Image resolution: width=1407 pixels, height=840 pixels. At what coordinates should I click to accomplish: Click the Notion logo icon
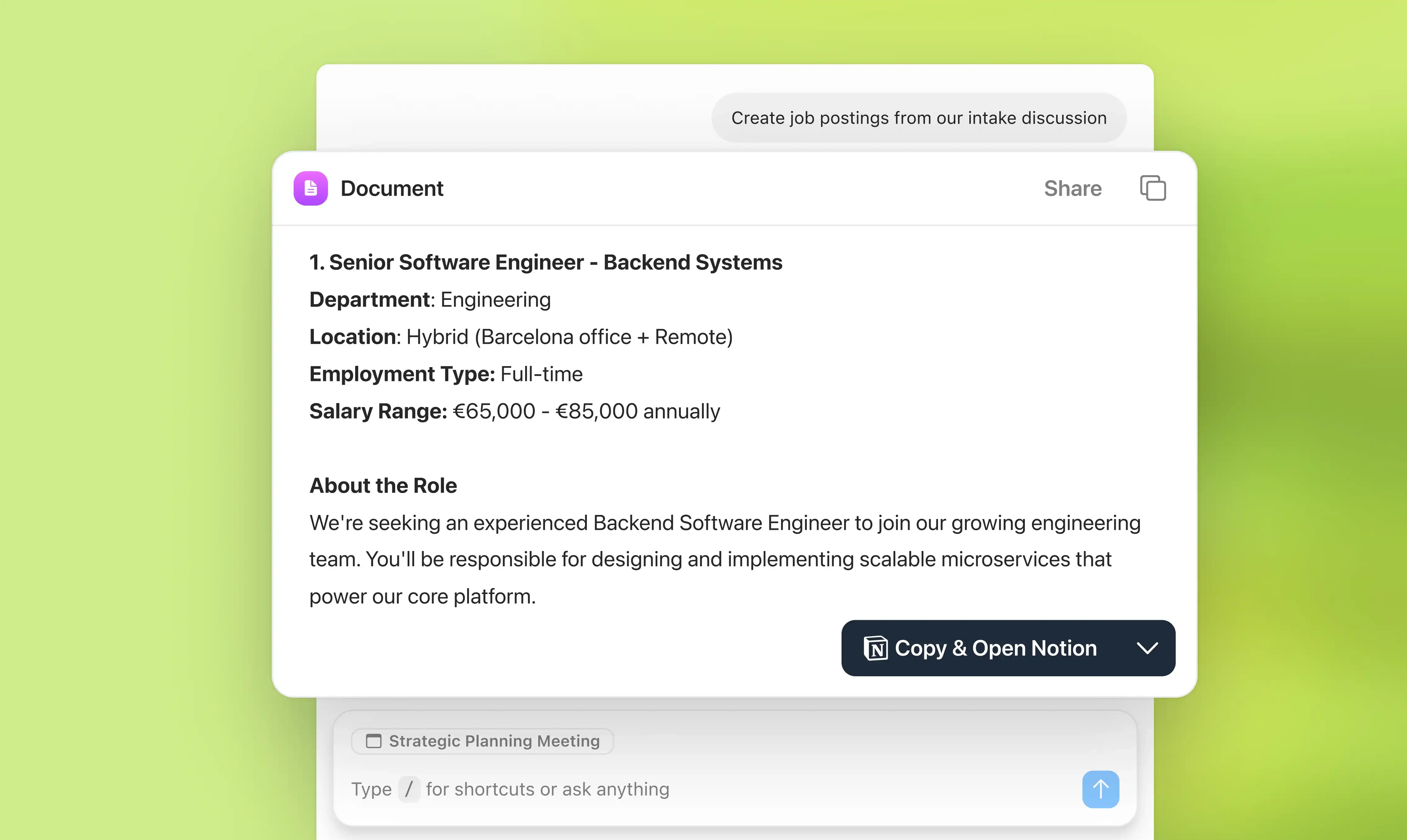pyautogui.click(x=875, y=648)
